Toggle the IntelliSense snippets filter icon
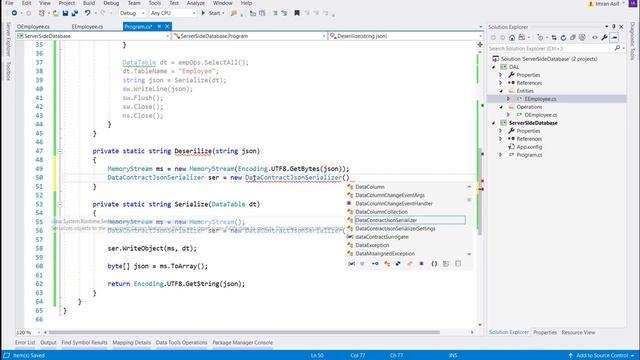The image size is (640, 360). [458, 264]
